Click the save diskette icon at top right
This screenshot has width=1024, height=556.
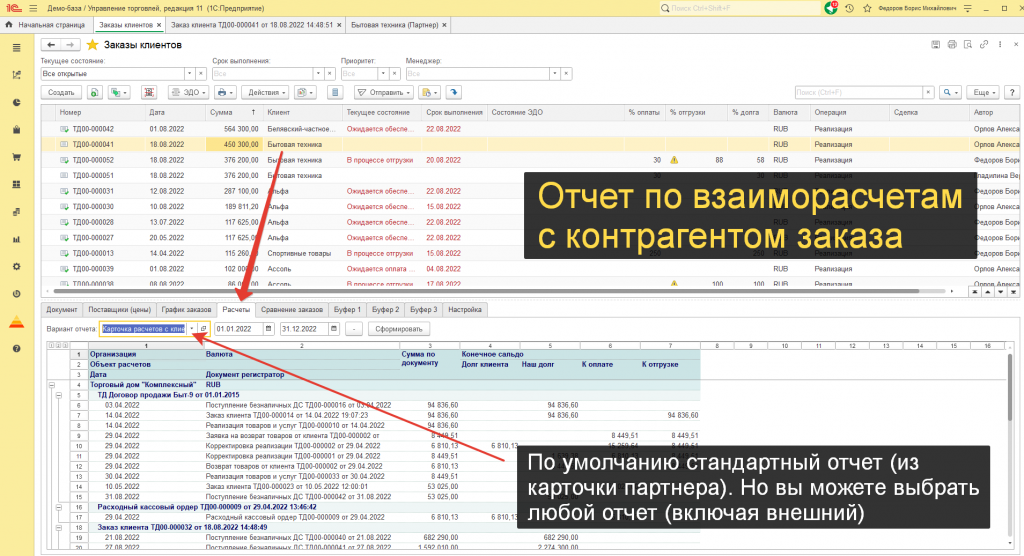935,44
